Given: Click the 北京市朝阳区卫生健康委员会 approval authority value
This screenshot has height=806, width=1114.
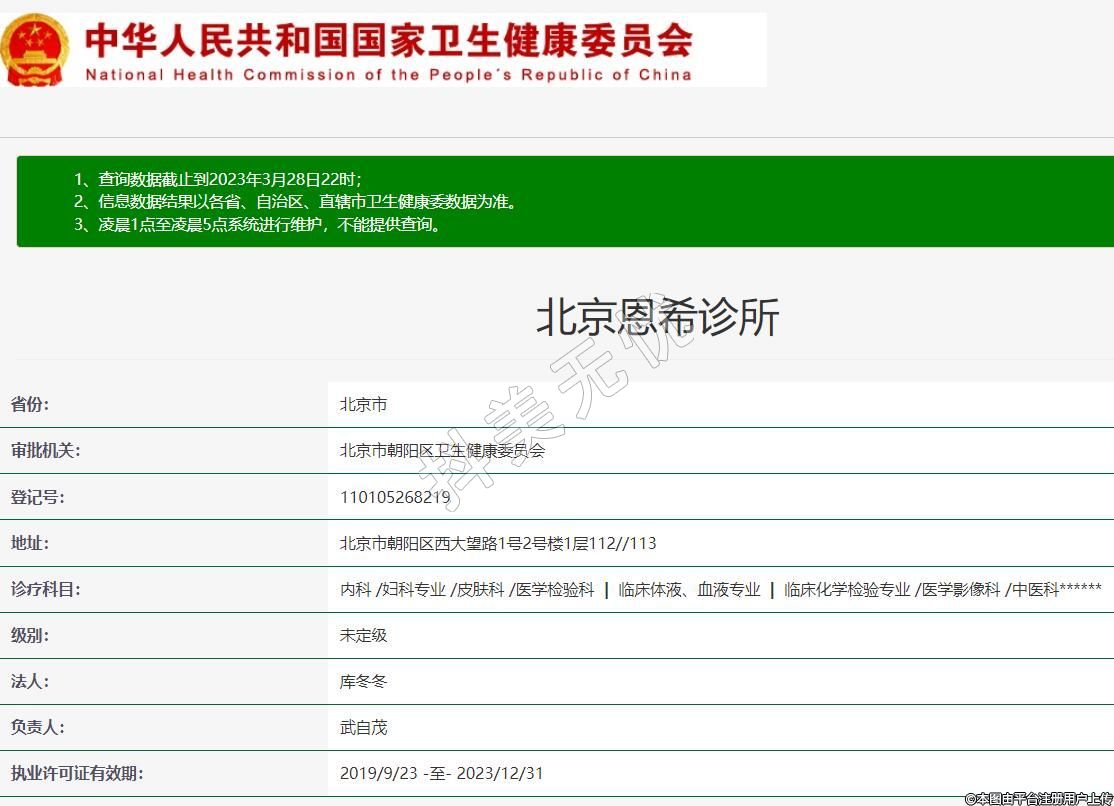Looking at the screenshot, I should (x=442, y=451).
